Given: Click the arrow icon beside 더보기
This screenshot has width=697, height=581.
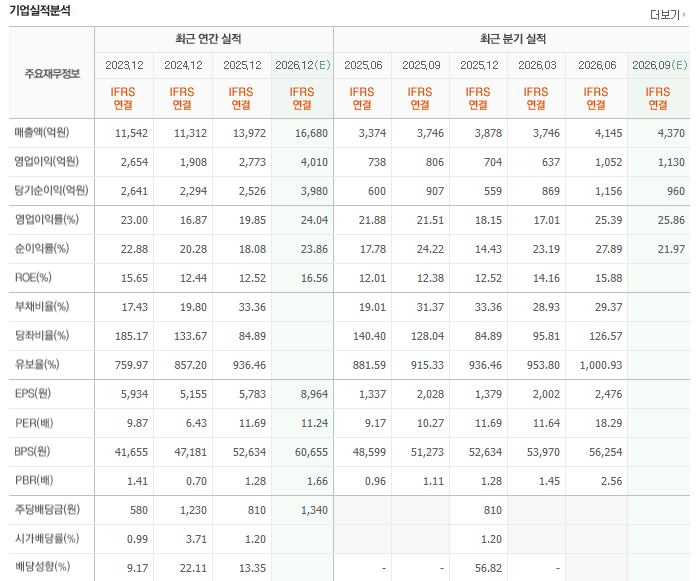Looking at the screenshot, I should (684, 15).
